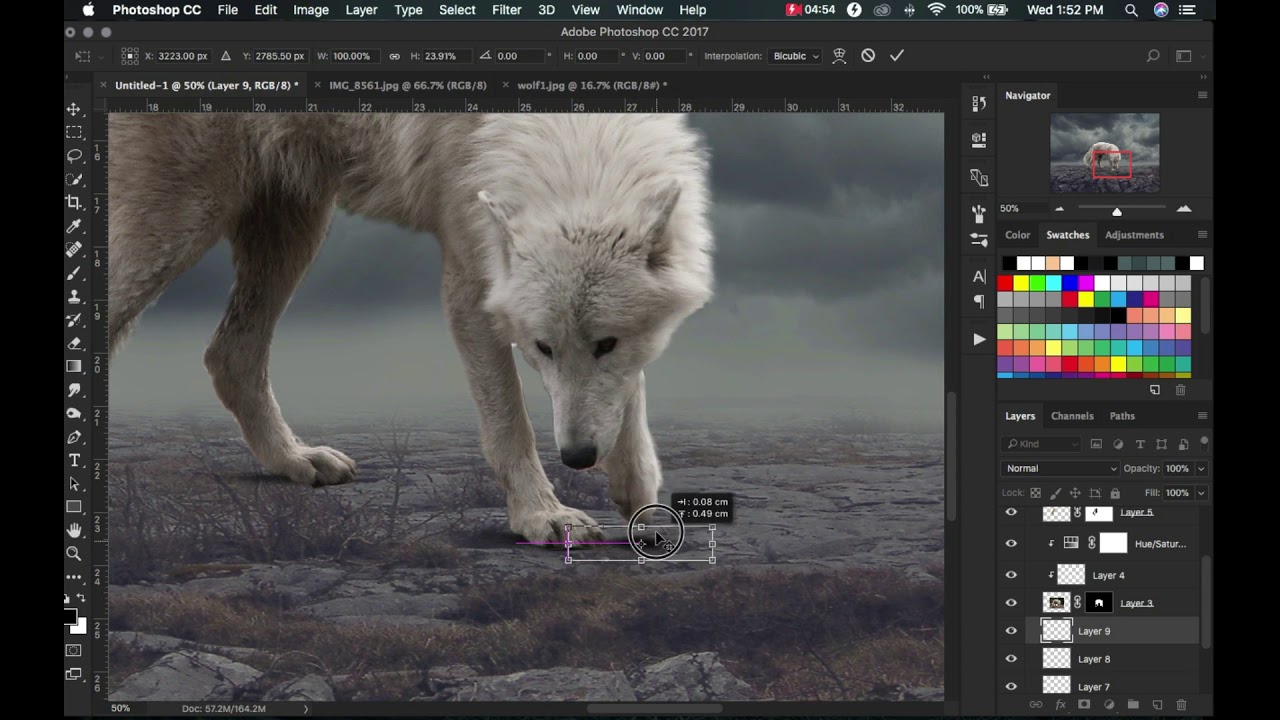Select the Layer 3 mask thumbnail

(x=1099, y=603)
